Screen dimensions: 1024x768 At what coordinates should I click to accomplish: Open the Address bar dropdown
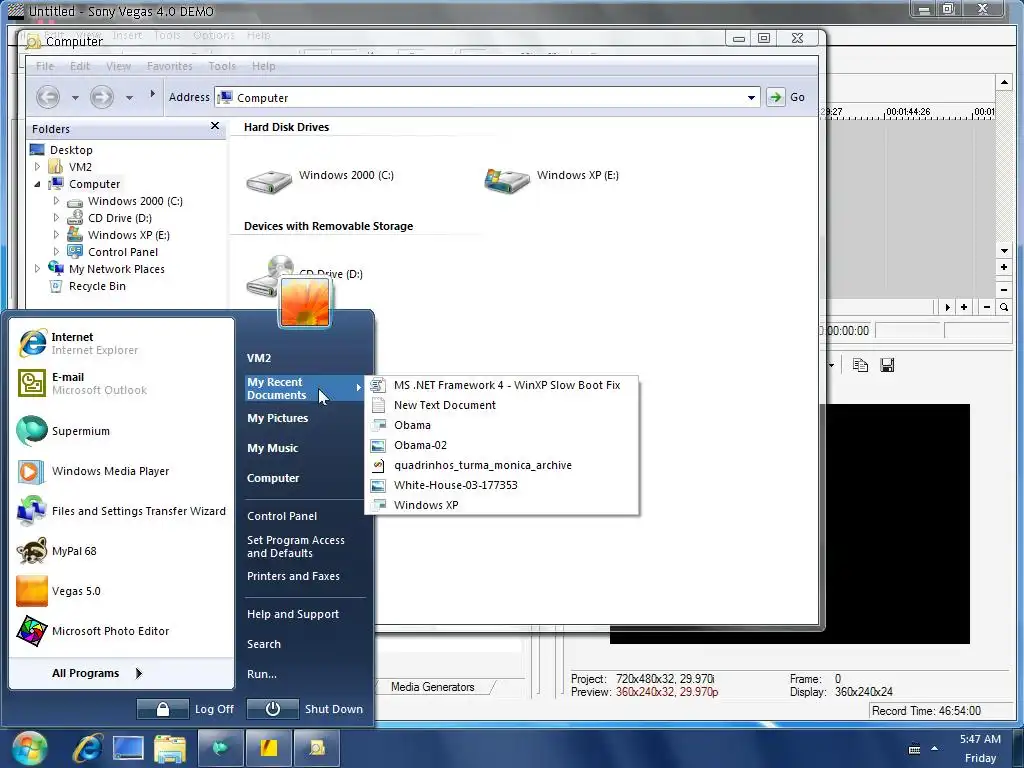(751, 98)
